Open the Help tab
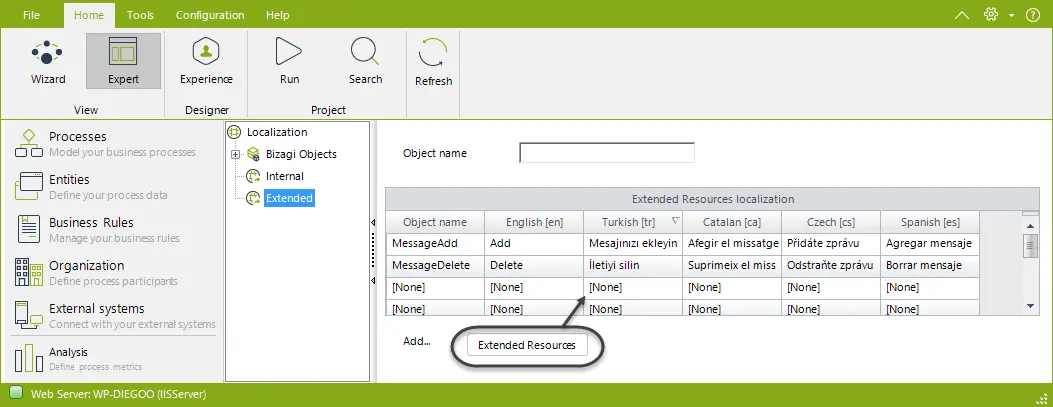Screen dimensions: 1053x407 tap(277, 15)
